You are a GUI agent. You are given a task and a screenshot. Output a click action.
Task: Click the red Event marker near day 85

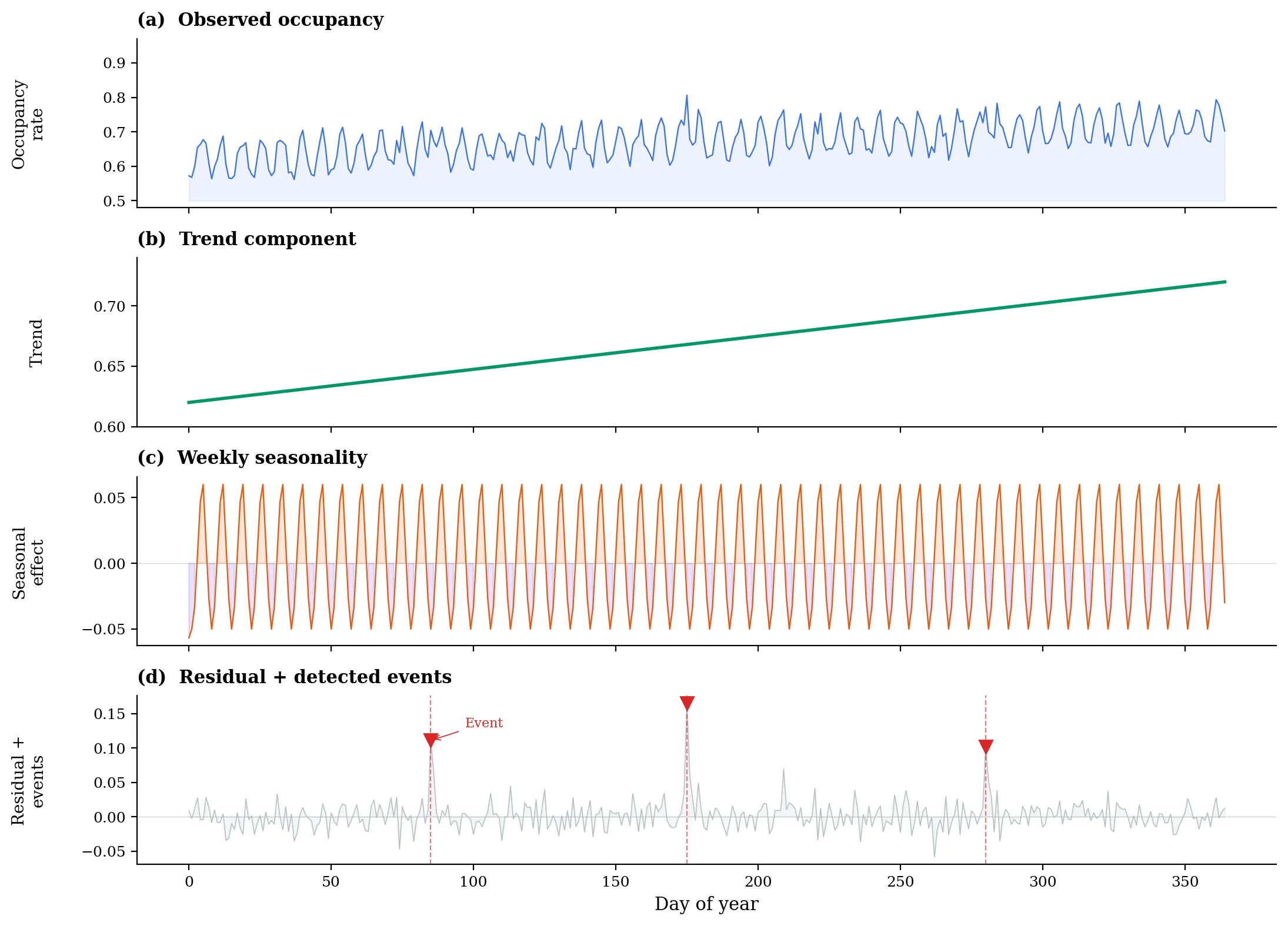coord(431,737)
